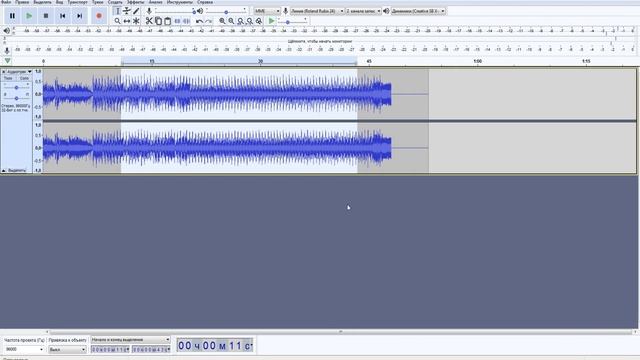Close the audio track with X

4,72
